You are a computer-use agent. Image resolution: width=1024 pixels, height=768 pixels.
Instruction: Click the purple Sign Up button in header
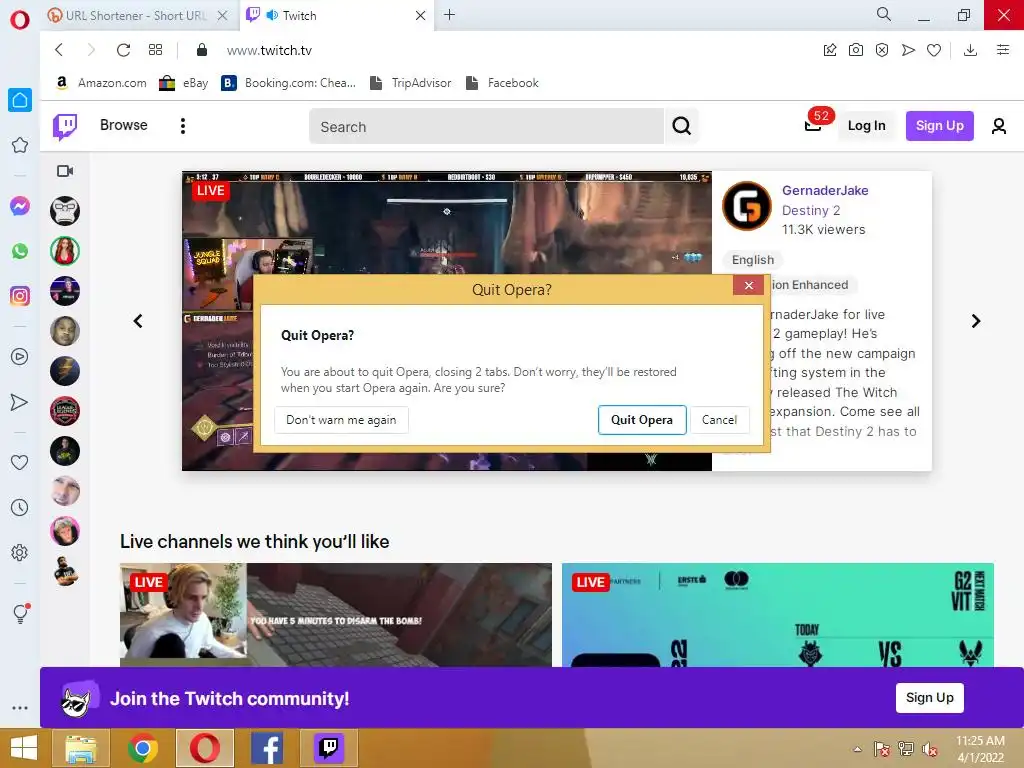pos(939,126)
